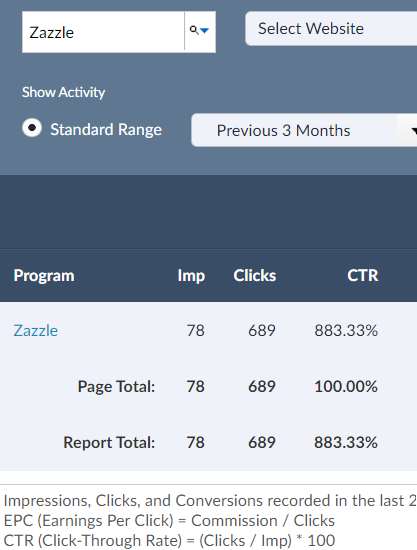Click the Report Total CTR 883.33% value
The image size is (417, 550).
(x=346, y=443)
